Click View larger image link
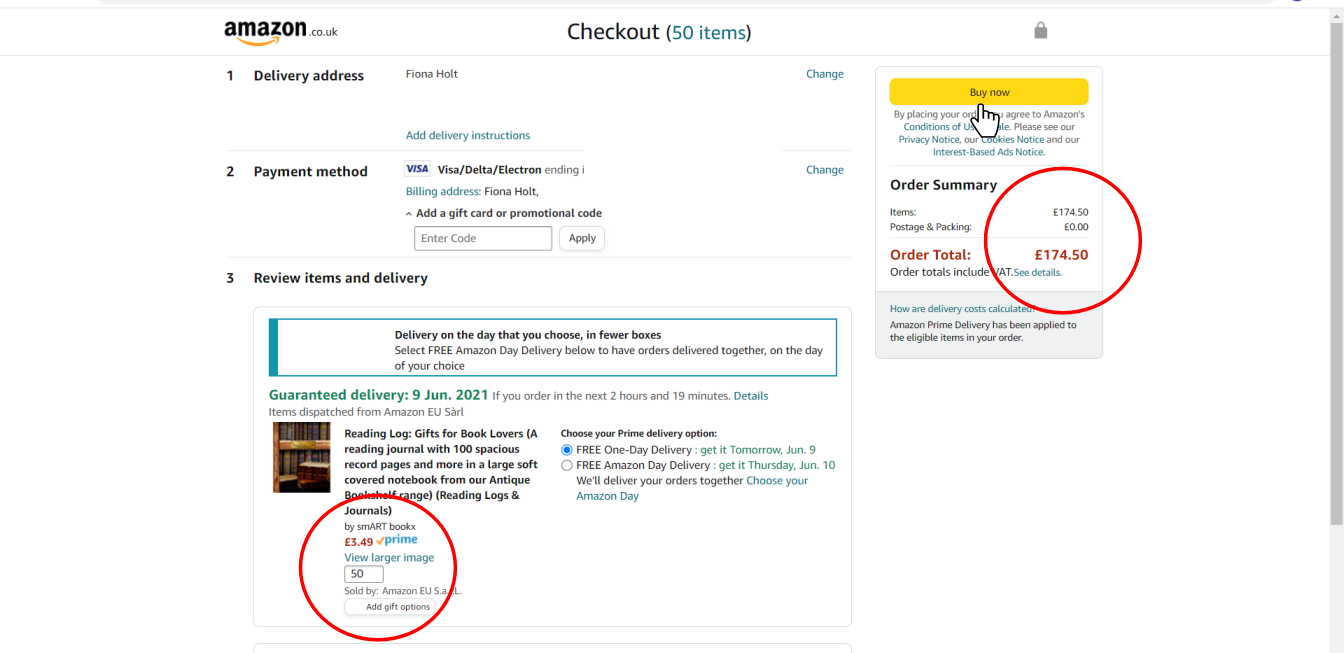1344x653 pixels. click(x=389, y=557)
